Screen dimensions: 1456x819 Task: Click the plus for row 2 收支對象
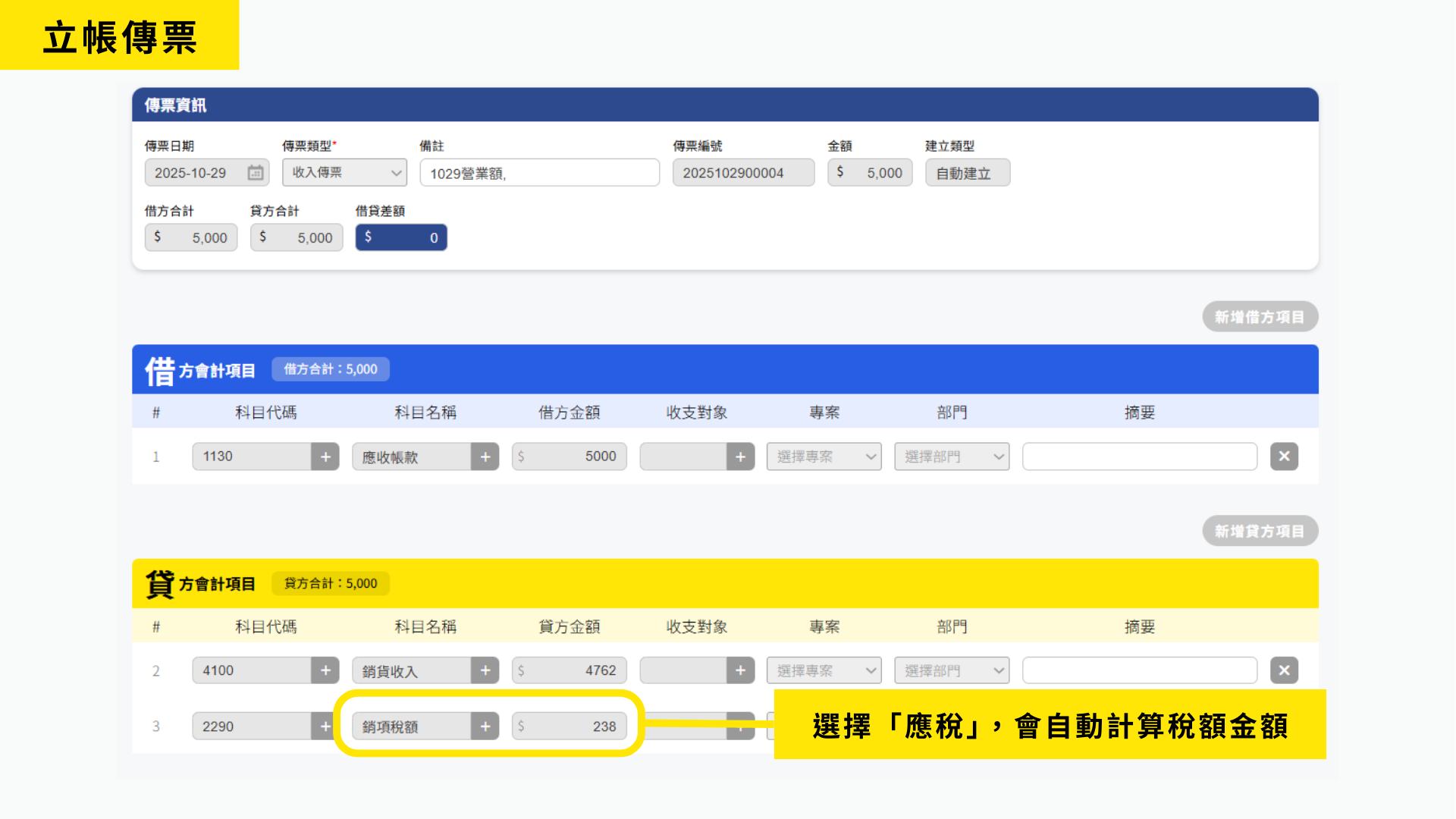tap(740, 670)
